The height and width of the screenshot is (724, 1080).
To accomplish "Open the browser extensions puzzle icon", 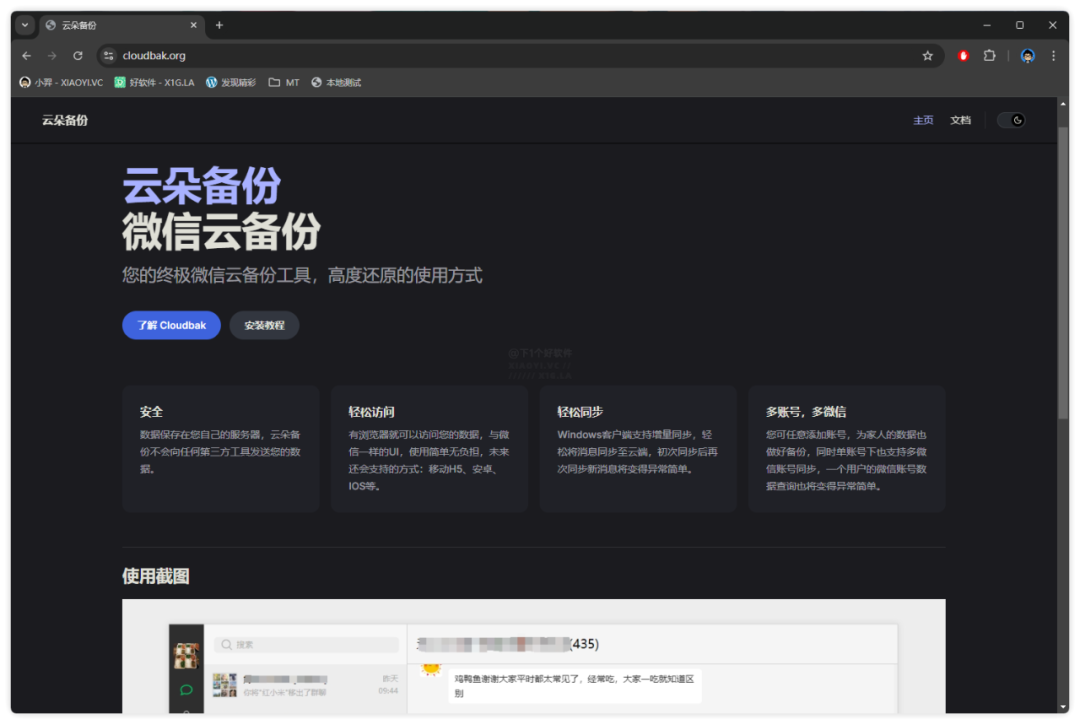I will [x=989, y=56].
